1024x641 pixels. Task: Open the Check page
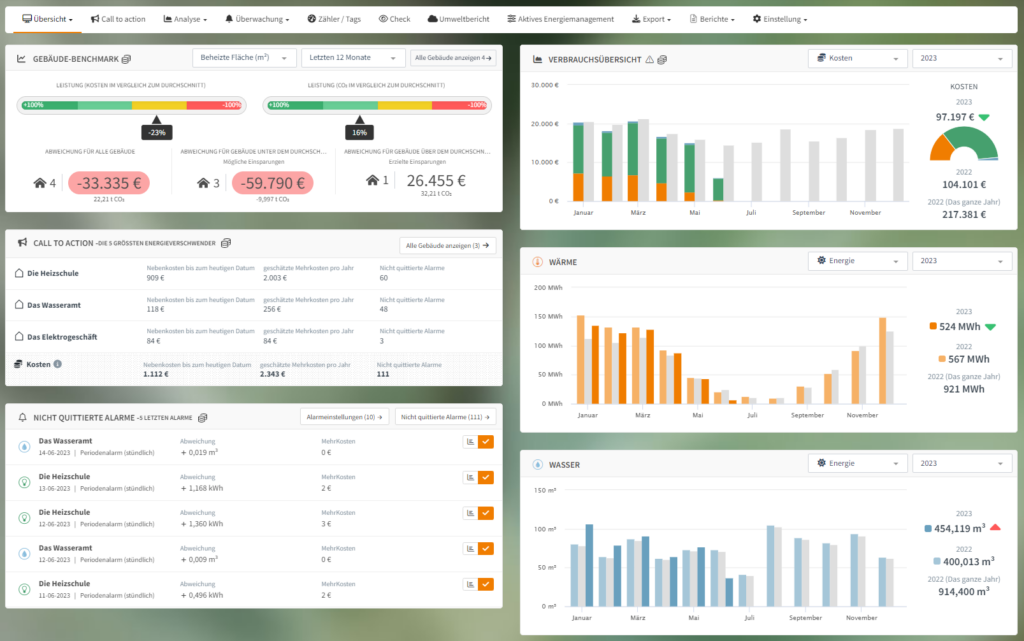(x=394, y=19)
